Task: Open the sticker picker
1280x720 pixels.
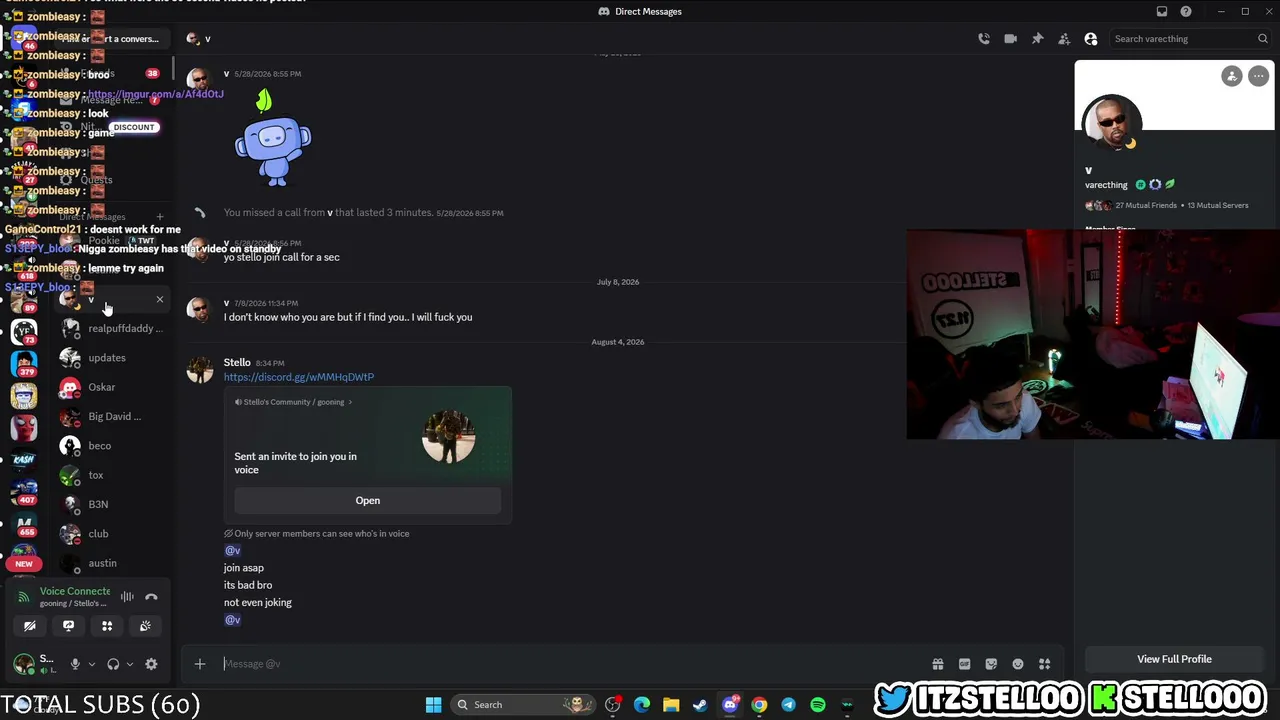Action: (x=991, y=664)
